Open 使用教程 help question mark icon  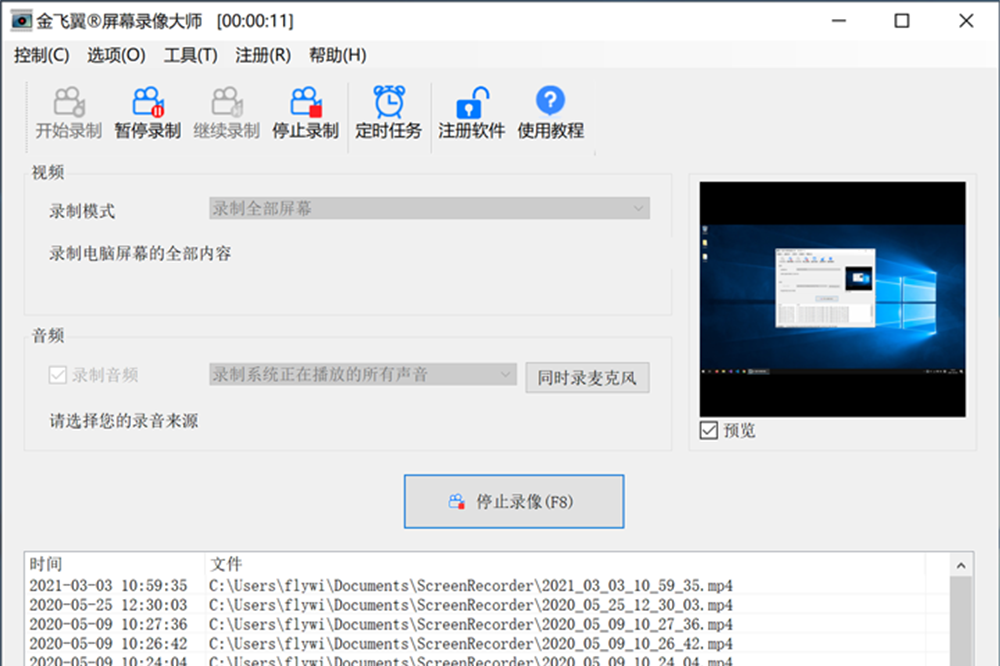point(550,101)
